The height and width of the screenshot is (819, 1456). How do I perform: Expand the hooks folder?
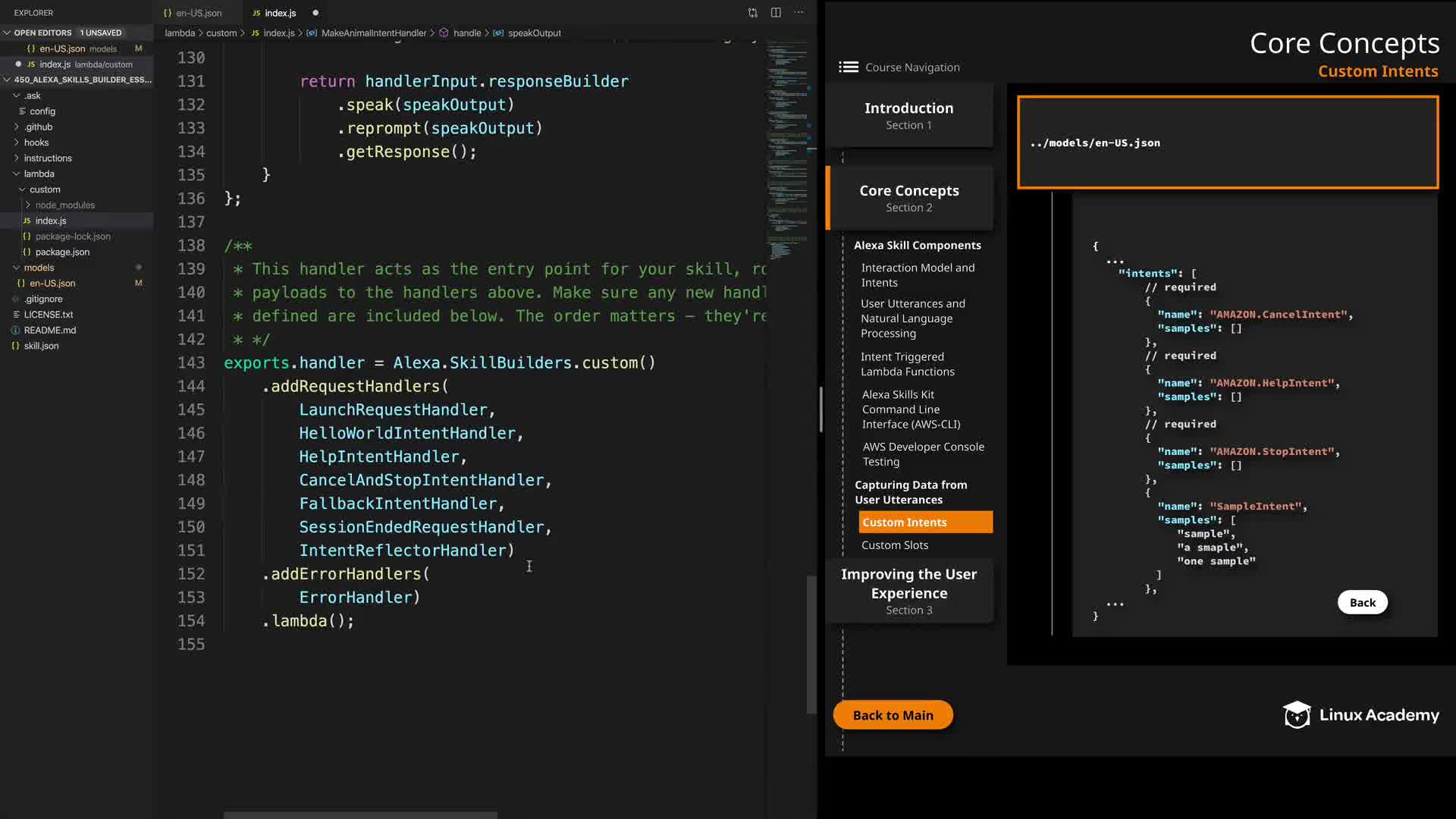point(16,143)
